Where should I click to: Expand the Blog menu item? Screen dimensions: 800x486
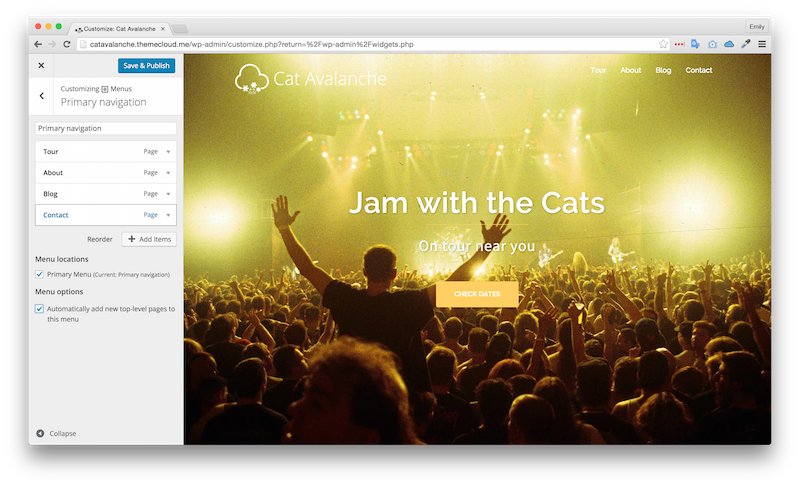tap(168, 194)
